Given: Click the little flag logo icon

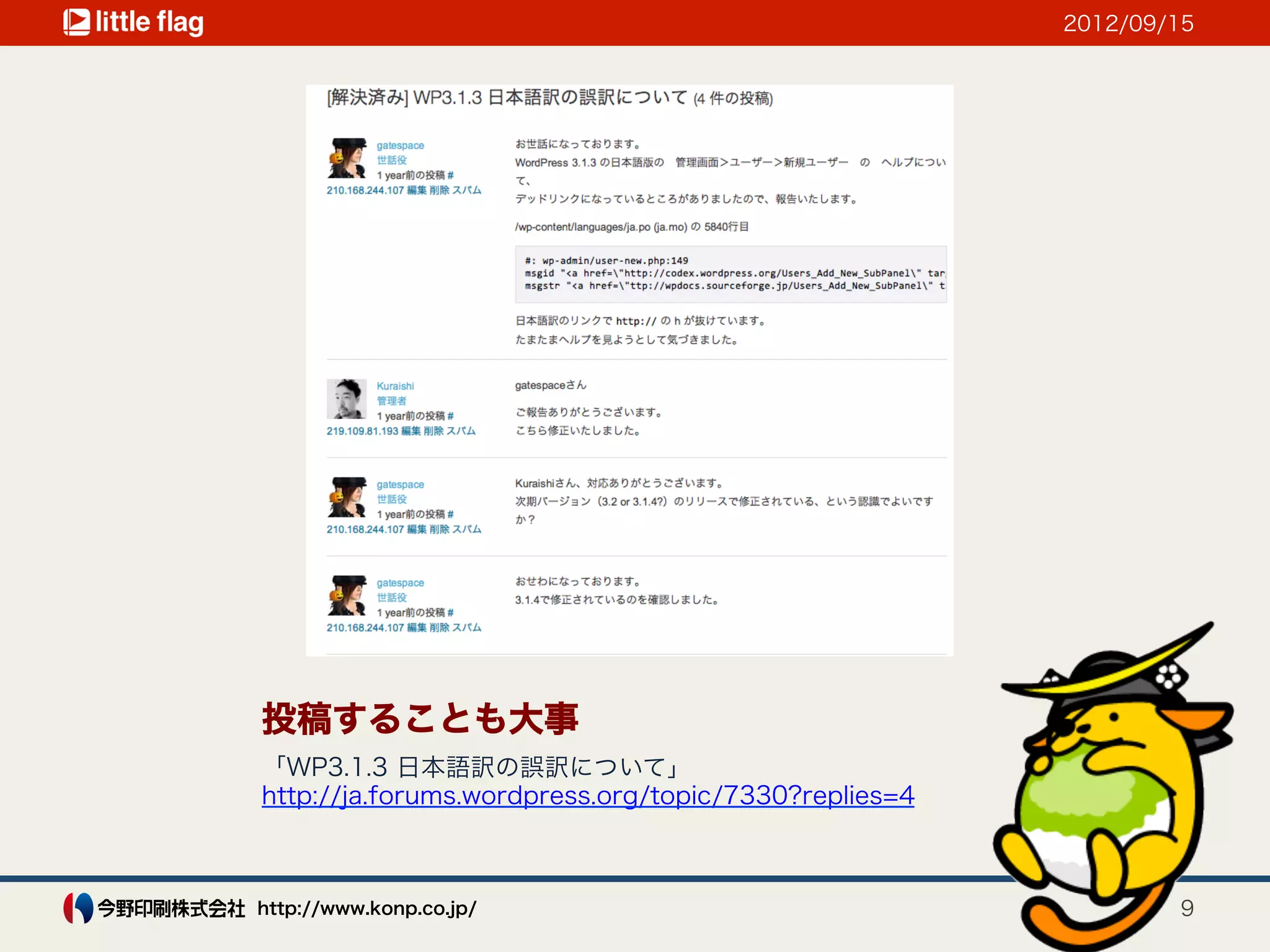Looking at the screenshot, I should [77, 22].
